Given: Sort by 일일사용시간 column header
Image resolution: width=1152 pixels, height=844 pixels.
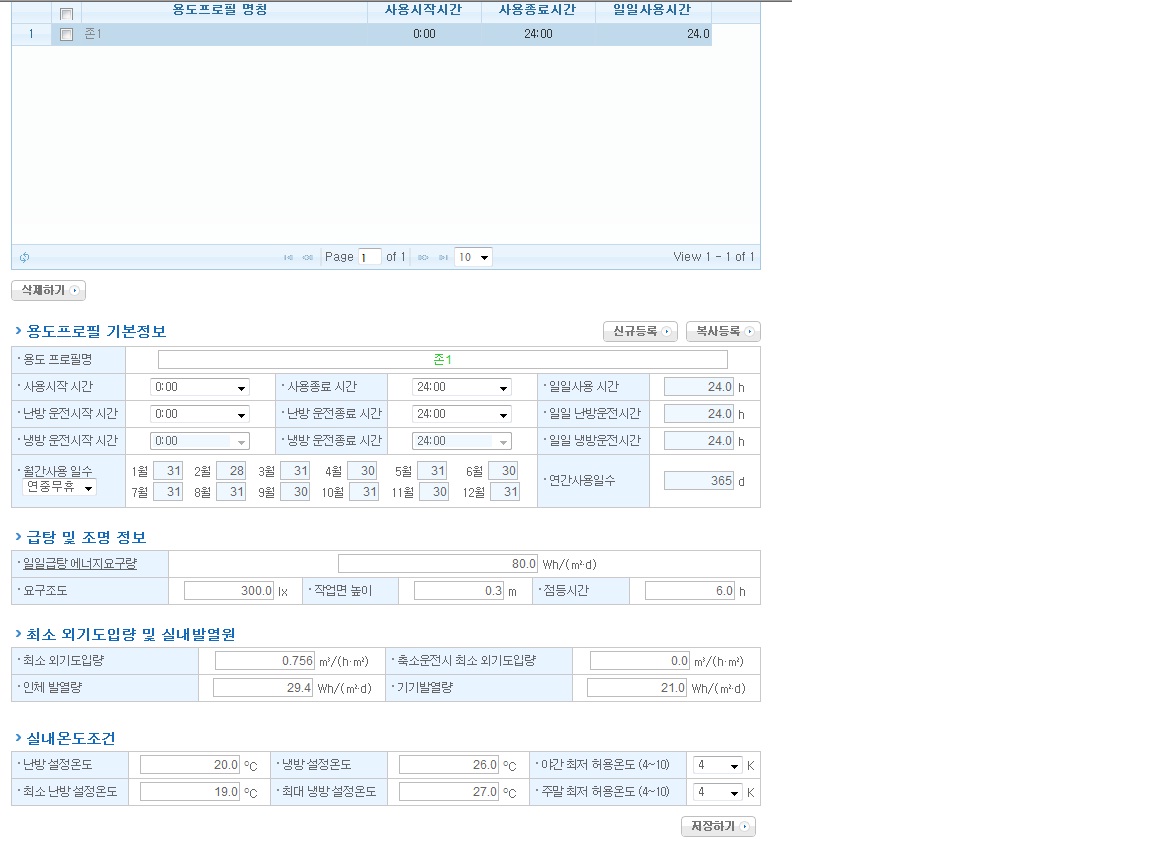Looking at the screenshot, I should pyautogui.click(x=653, y=10).
